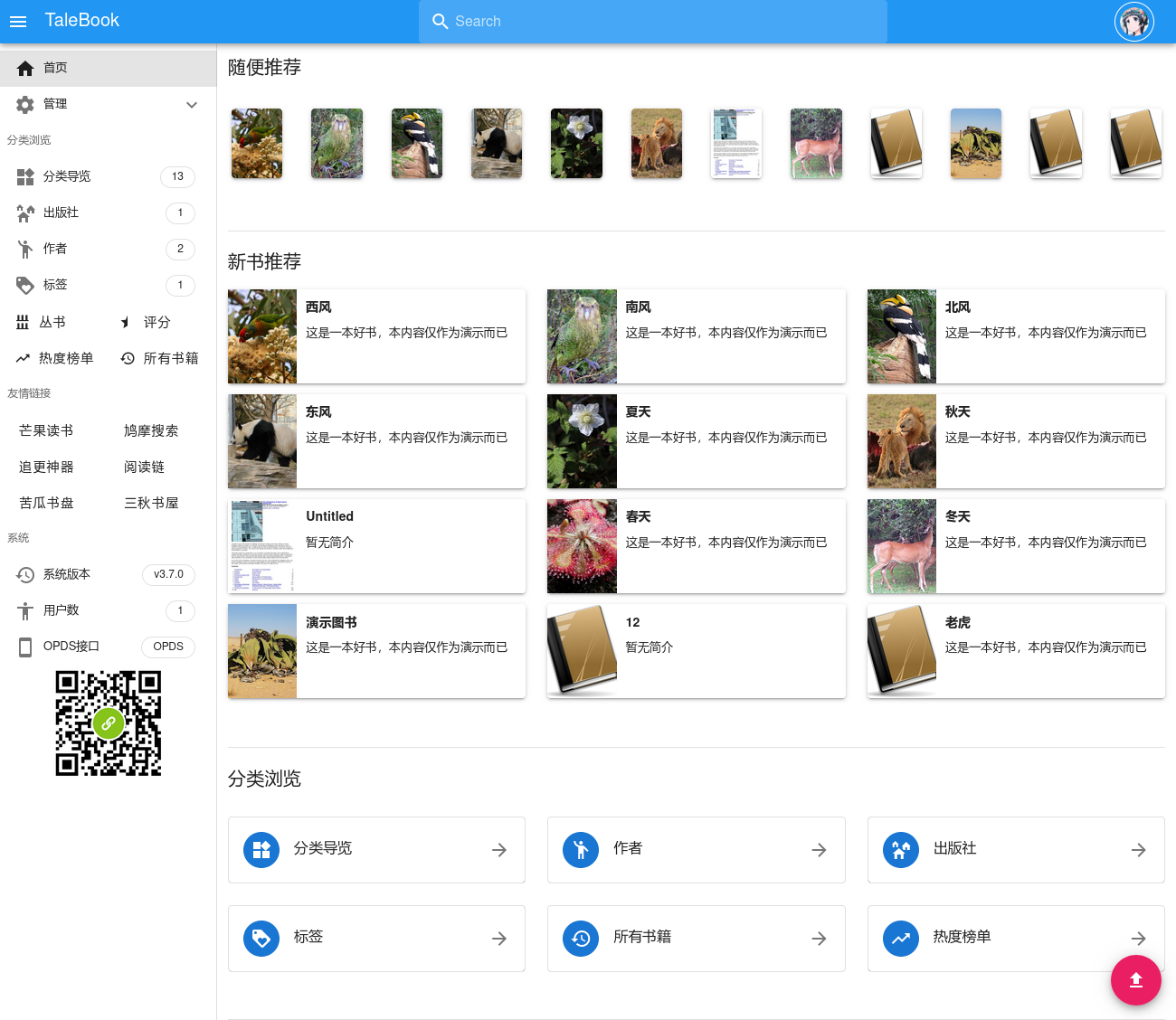This screenshot has width=1176, height=1020.
Task: Open the 标签 tag icon in the sidebar
Action: pyautogui.click(x=24, y=285)
